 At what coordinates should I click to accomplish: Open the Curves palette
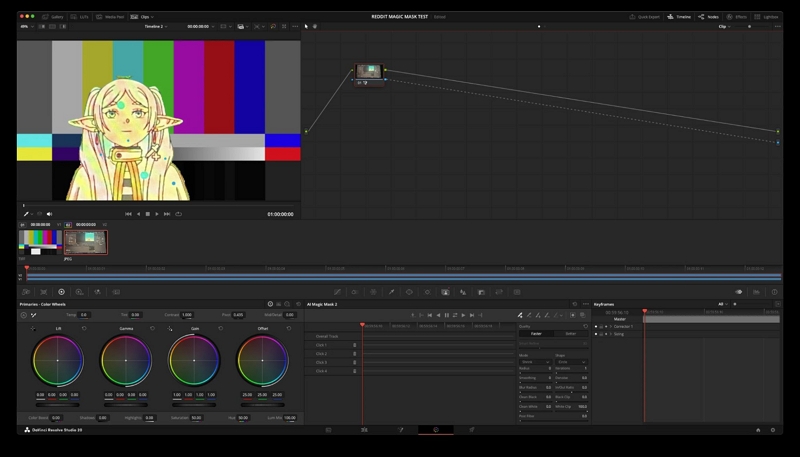[x=337, y=292]
